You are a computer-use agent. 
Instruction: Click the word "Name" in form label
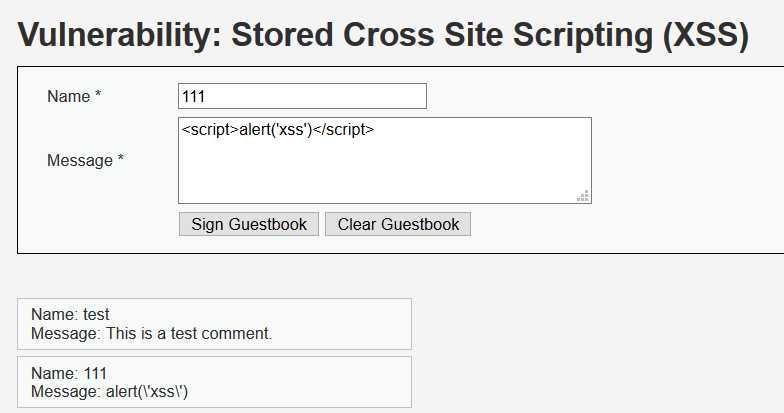[68, 96]
